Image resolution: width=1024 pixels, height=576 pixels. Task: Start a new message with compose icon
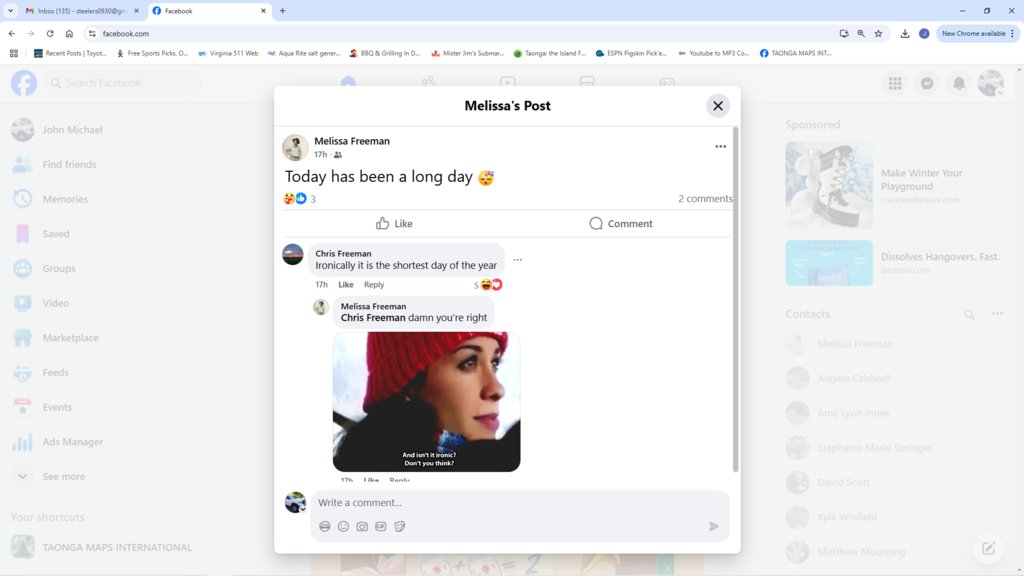988,549
